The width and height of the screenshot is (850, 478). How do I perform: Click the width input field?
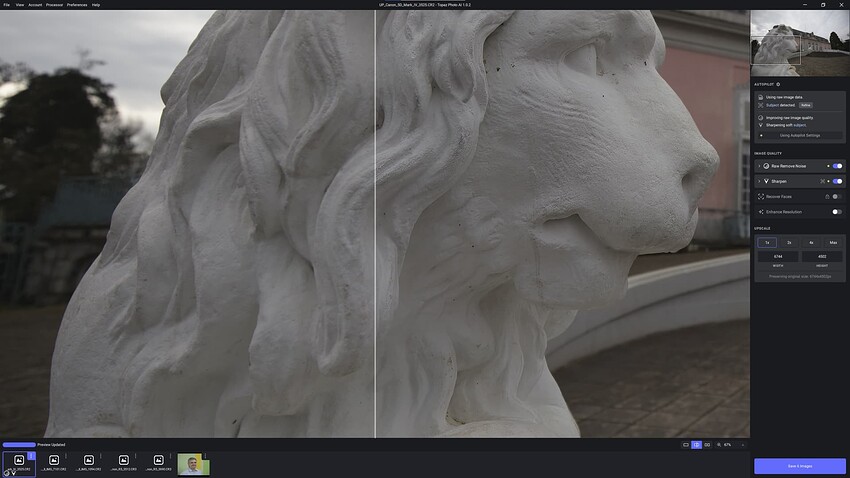click(778, 256)
